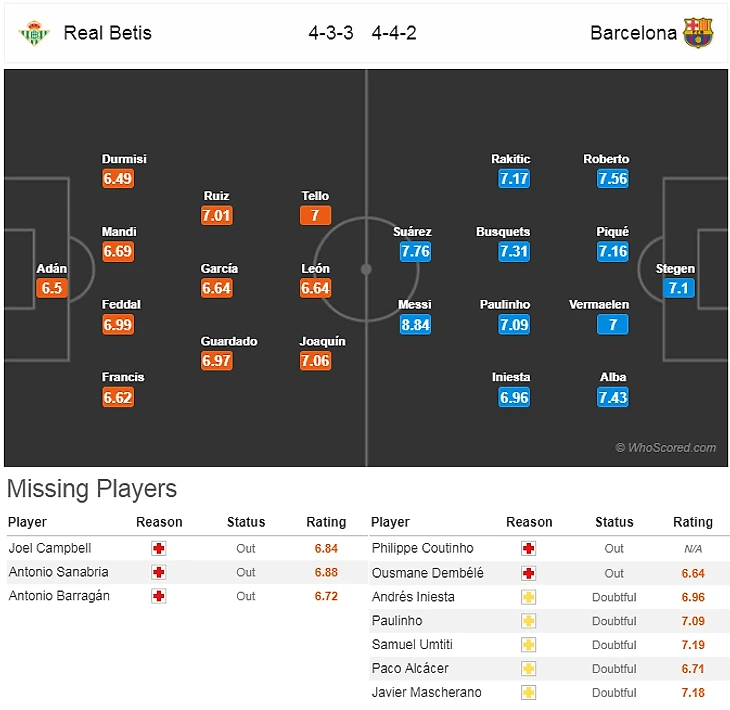Click Javier Mascherano's yellow doubtful icon
The image size is (730, 710).
pyautogui.click(x=529, y=693)
